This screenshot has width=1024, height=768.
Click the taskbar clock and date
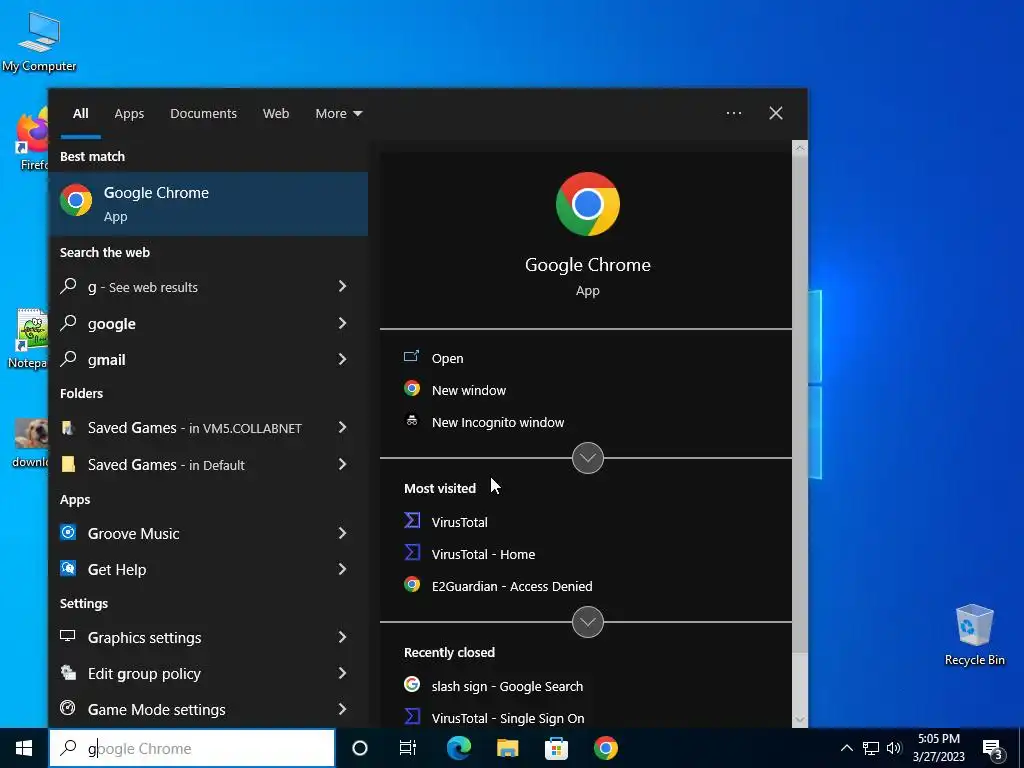pos(938,748)
